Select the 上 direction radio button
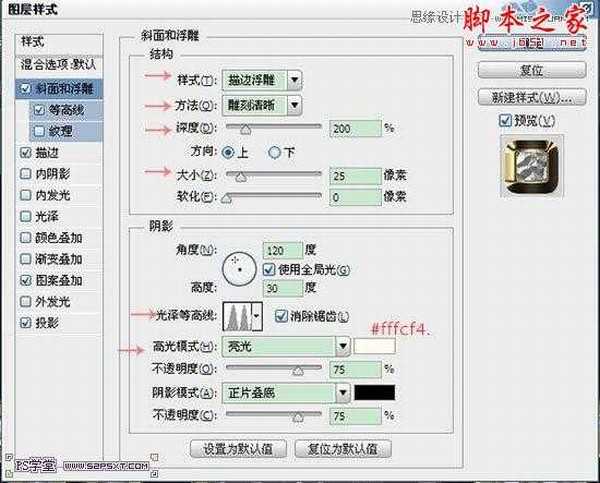Image resolution: width=600 pixels, height=483 pixels. coord(228,153)
